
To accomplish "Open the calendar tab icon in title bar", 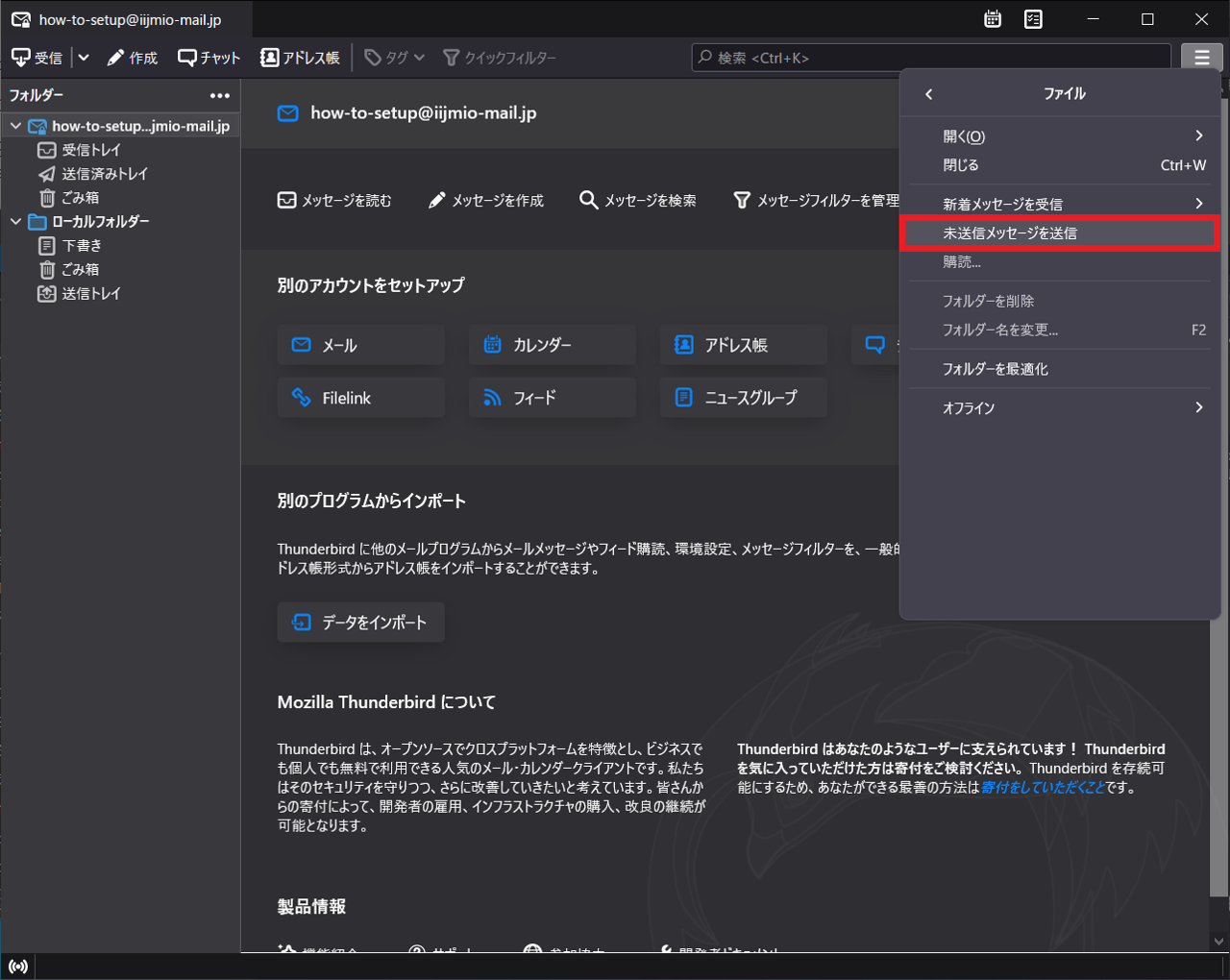I will click(x=993, y=19).
